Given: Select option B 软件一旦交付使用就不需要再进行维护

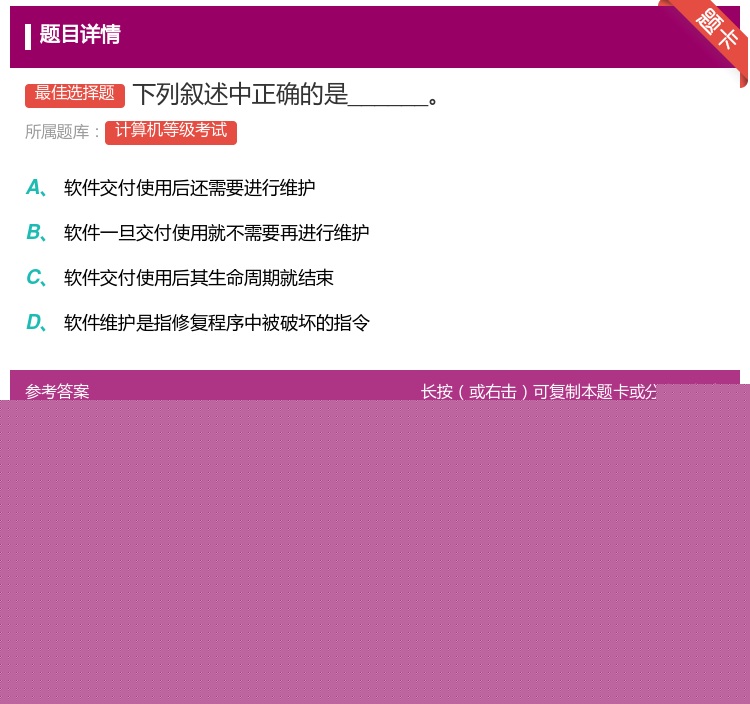Looking at the screenshot, I should pos(198,232).
